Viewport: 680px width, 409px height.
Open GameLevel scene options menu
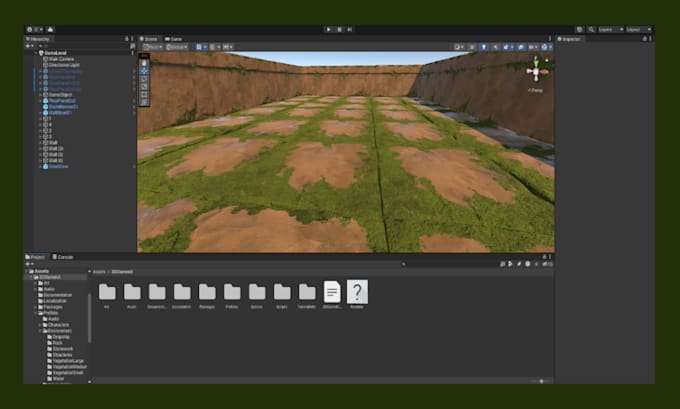pos(132,53)
